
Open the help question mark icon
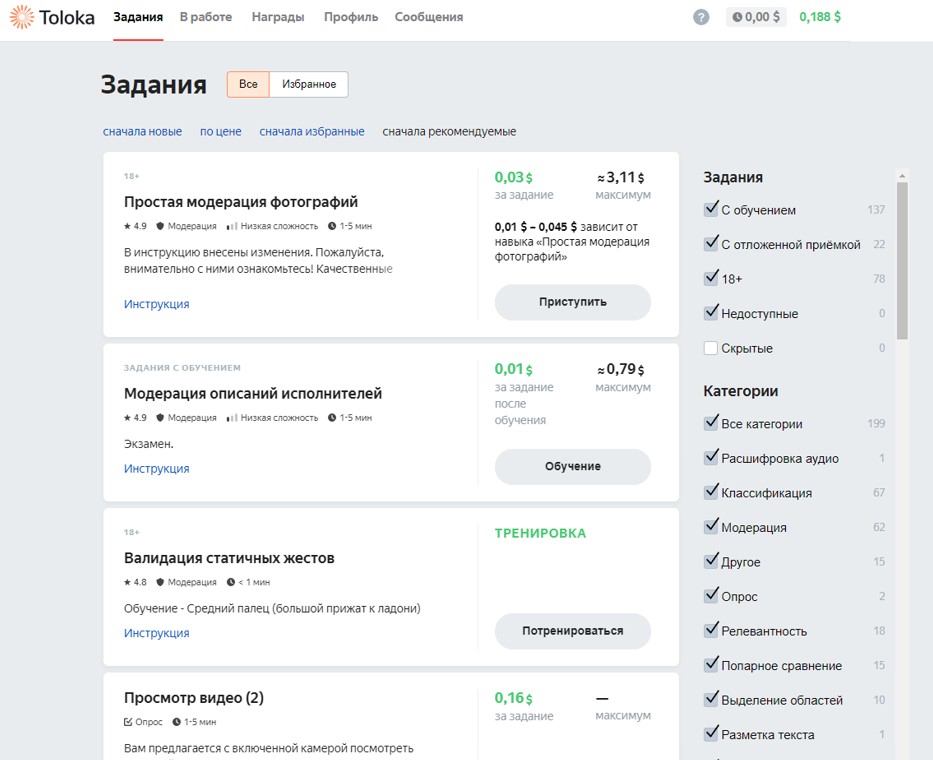[701, 17]
